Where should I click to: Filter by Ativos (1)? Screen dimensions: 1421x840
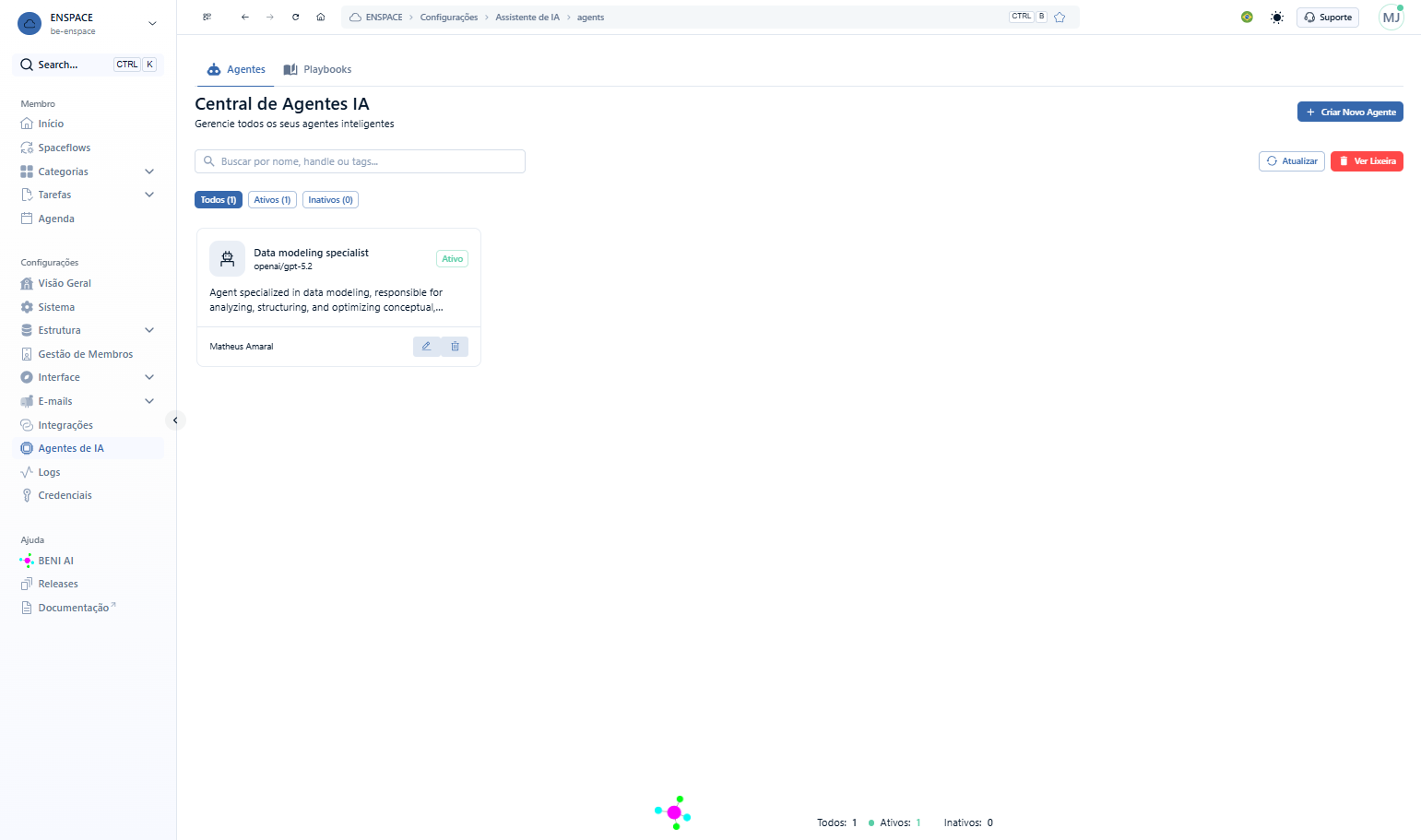click(x=272, y=200)
